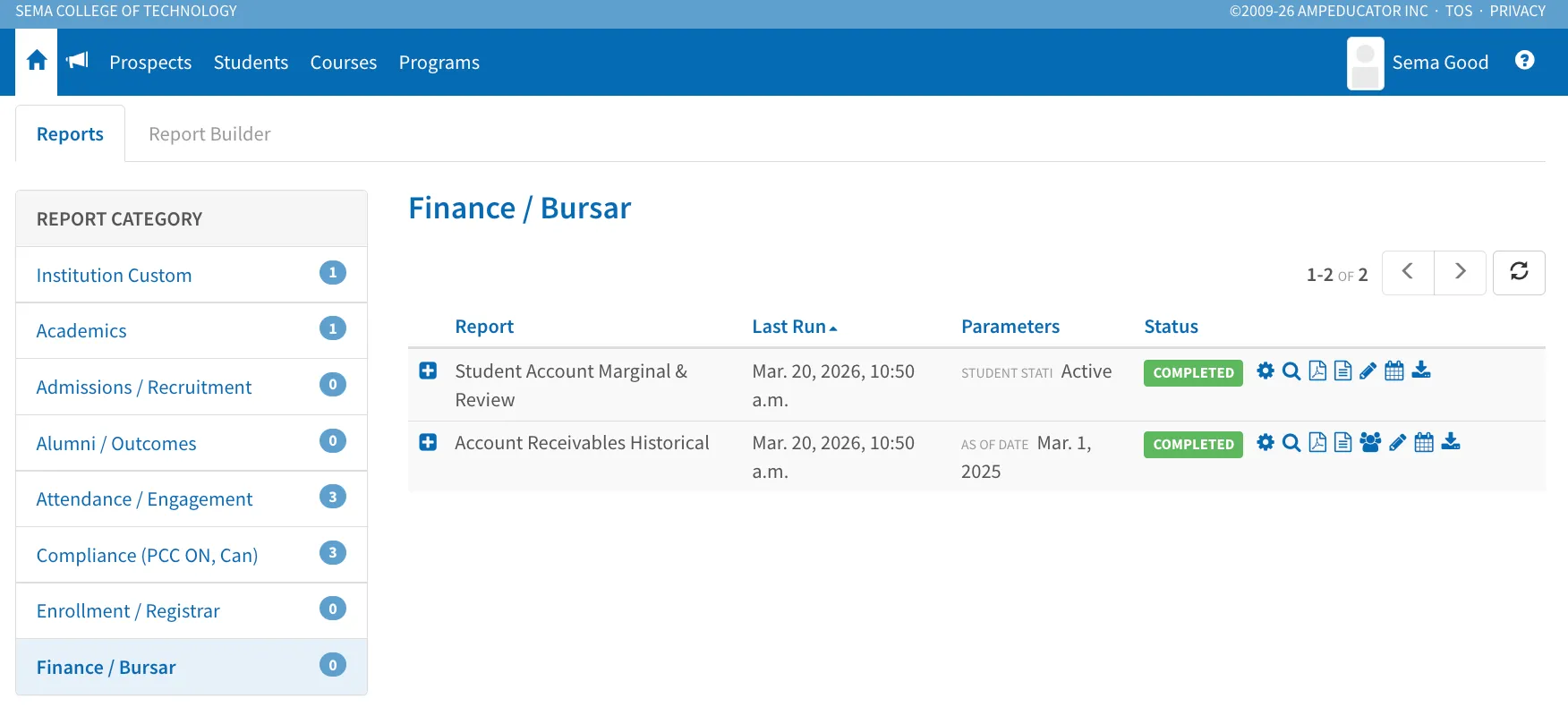
Task: Open the Sema Good user profile
Action: tap(1418, 63)
